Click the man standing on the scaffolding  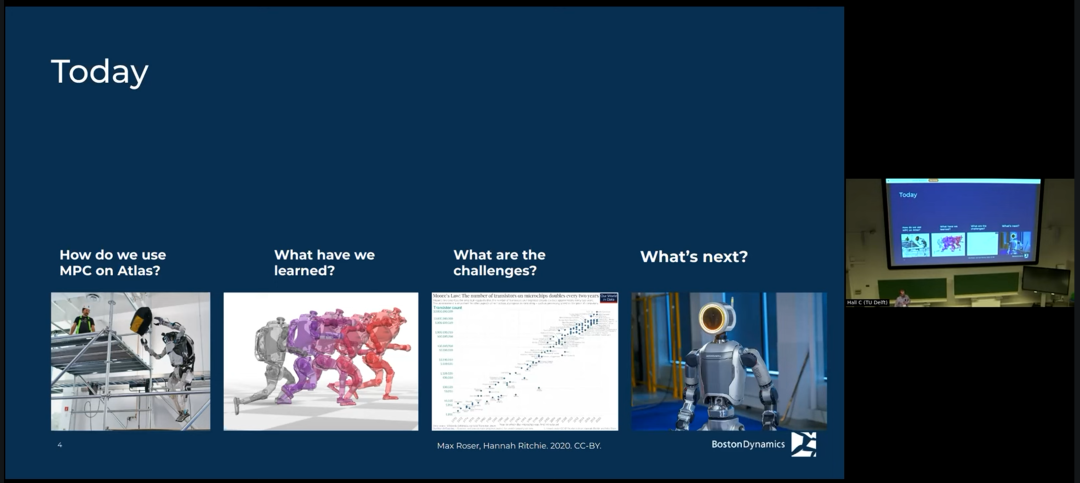83,321
